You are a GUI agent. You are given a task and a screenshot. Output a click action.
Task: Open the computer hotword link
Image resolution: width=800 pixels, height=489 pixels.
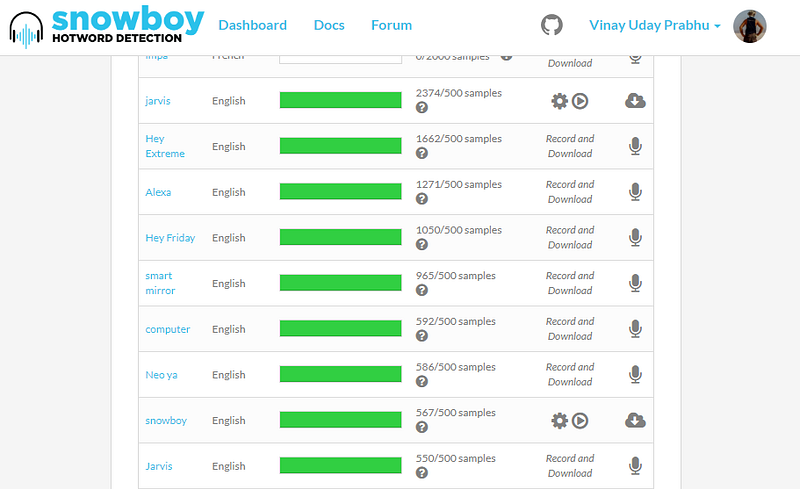pos(167,330)
